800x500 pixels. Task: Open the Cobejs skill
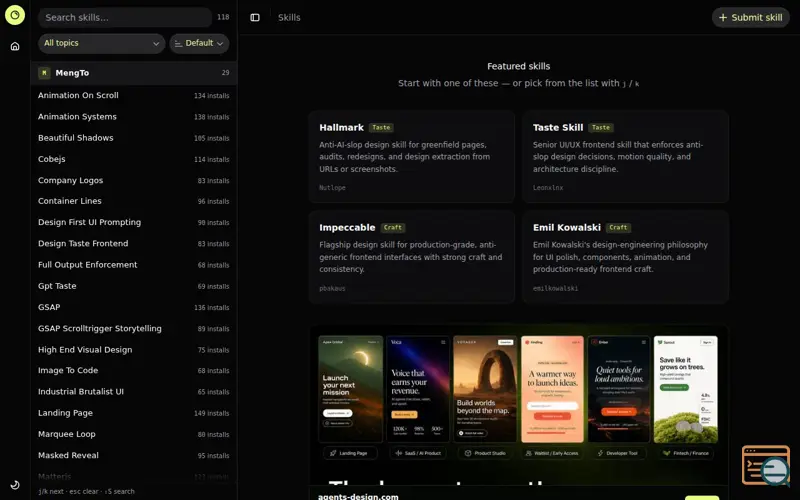134,159
